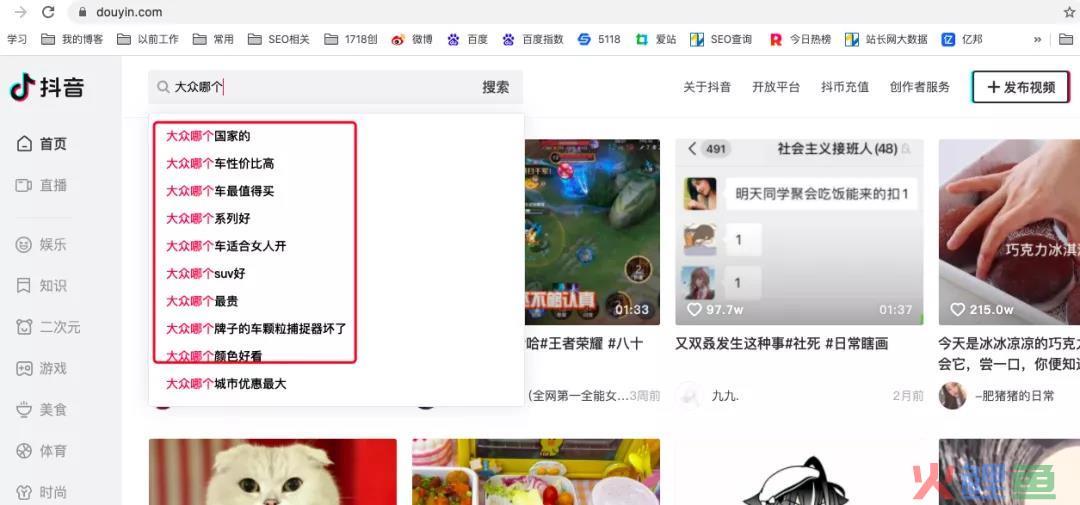Open the lunch box food video thumbnail

(x=536, y=472)
